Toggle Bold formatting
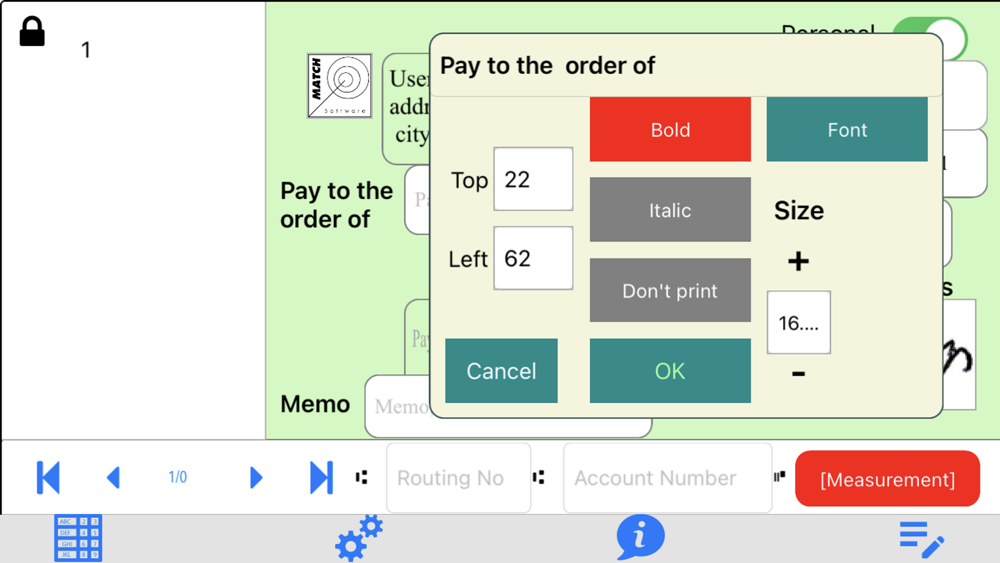This screenshot has height=563, width=1000. 670,130
